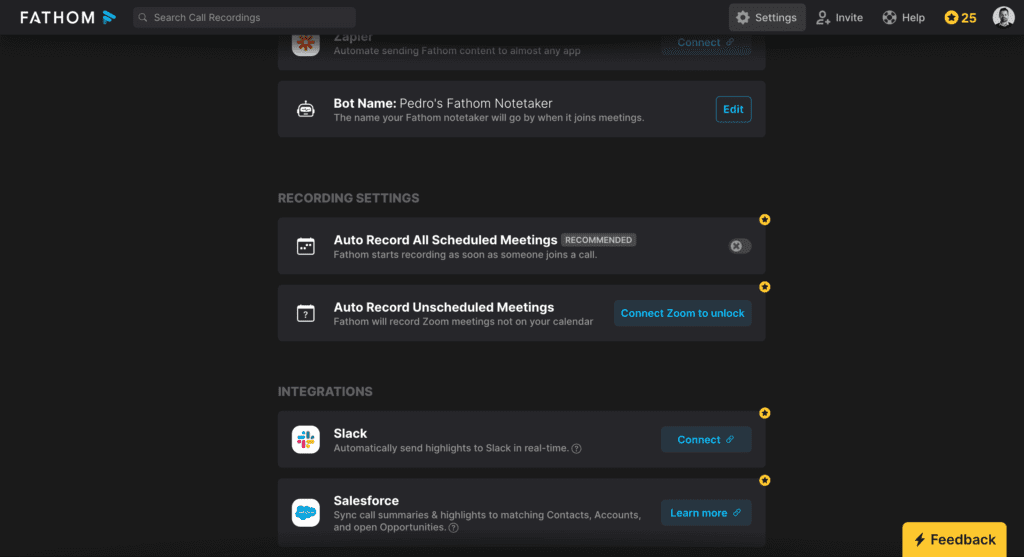Screen dimensions: 1024x557
Task: Open the Settings menu item
Action: 767,17
